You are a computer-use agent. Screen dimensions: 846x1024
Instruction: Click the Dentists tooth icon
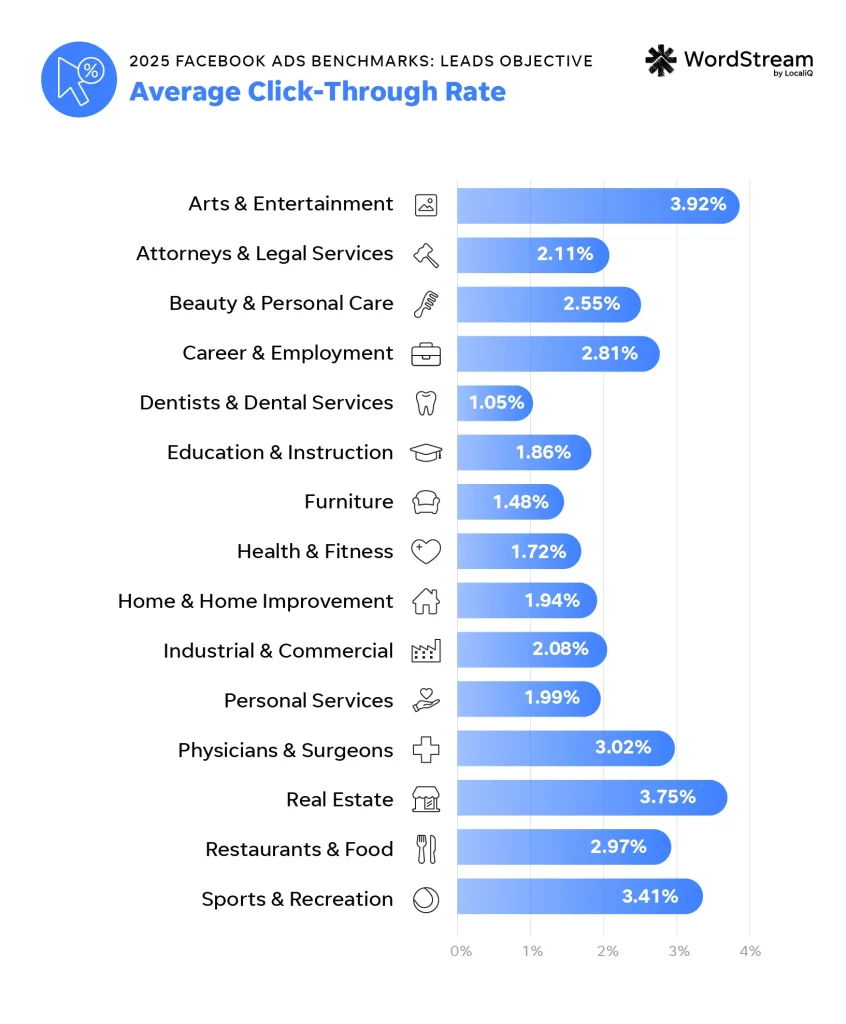tap(426, 403)
